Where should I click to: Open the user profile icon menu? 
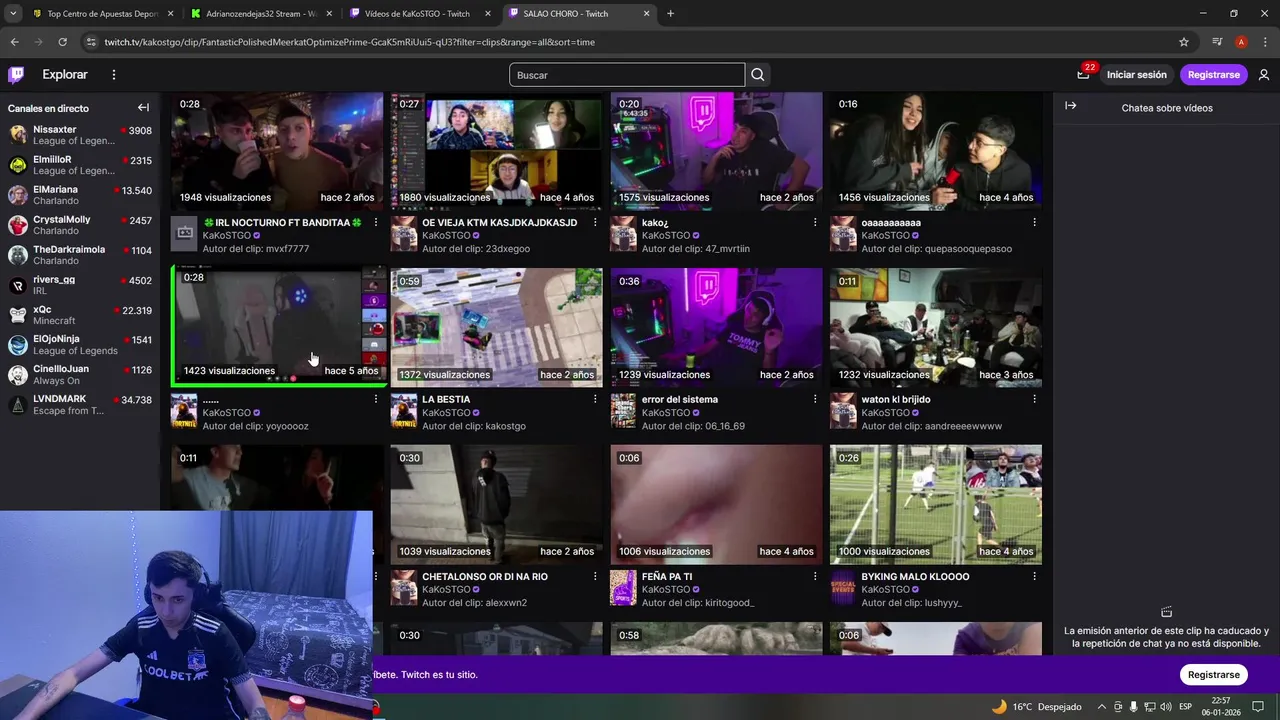1264,74
